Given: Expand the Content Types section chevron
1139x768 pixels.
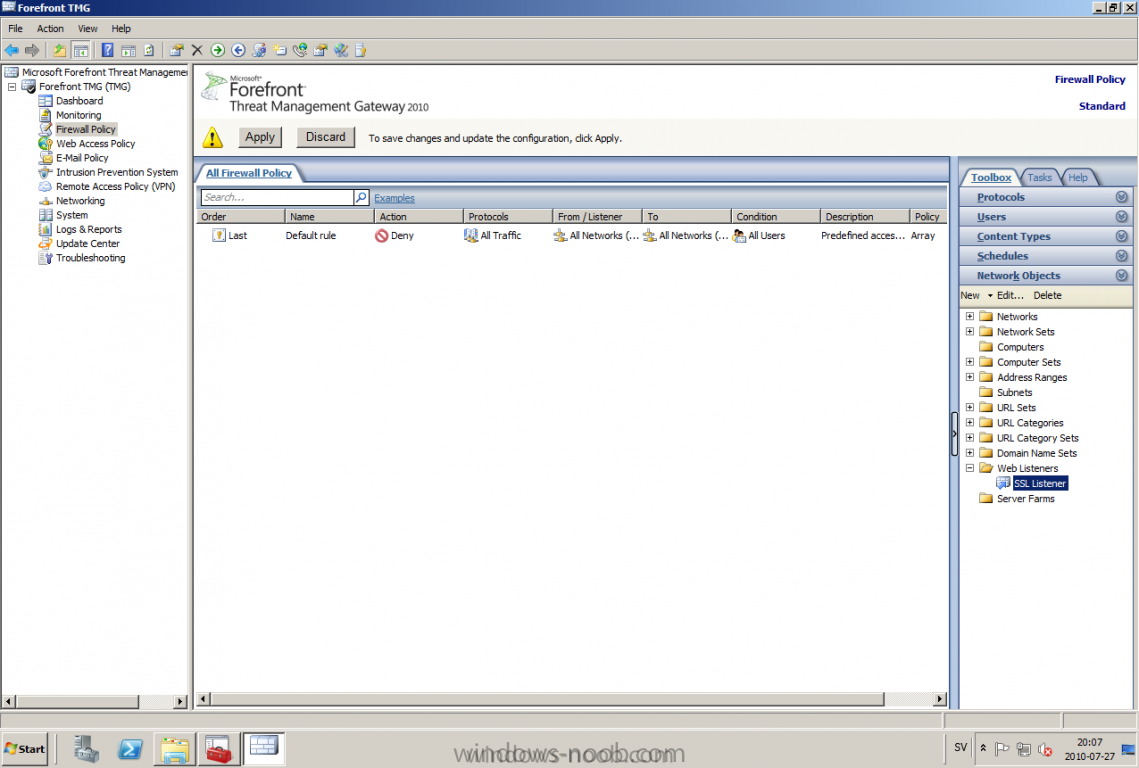Looking at the screenshot, I should [1122, 236].
